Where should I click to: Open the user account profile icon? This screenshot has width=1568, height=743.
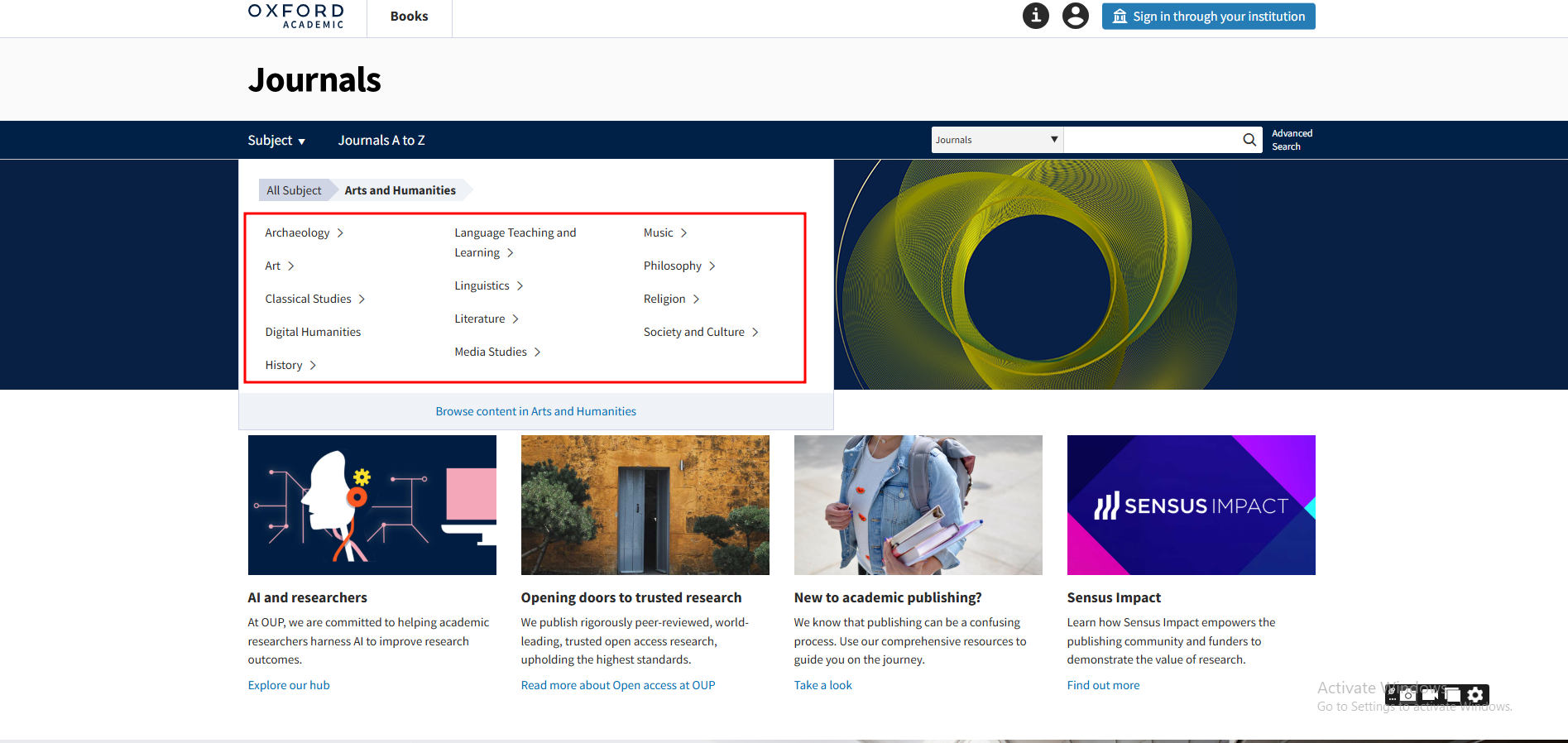[1075, 16]
